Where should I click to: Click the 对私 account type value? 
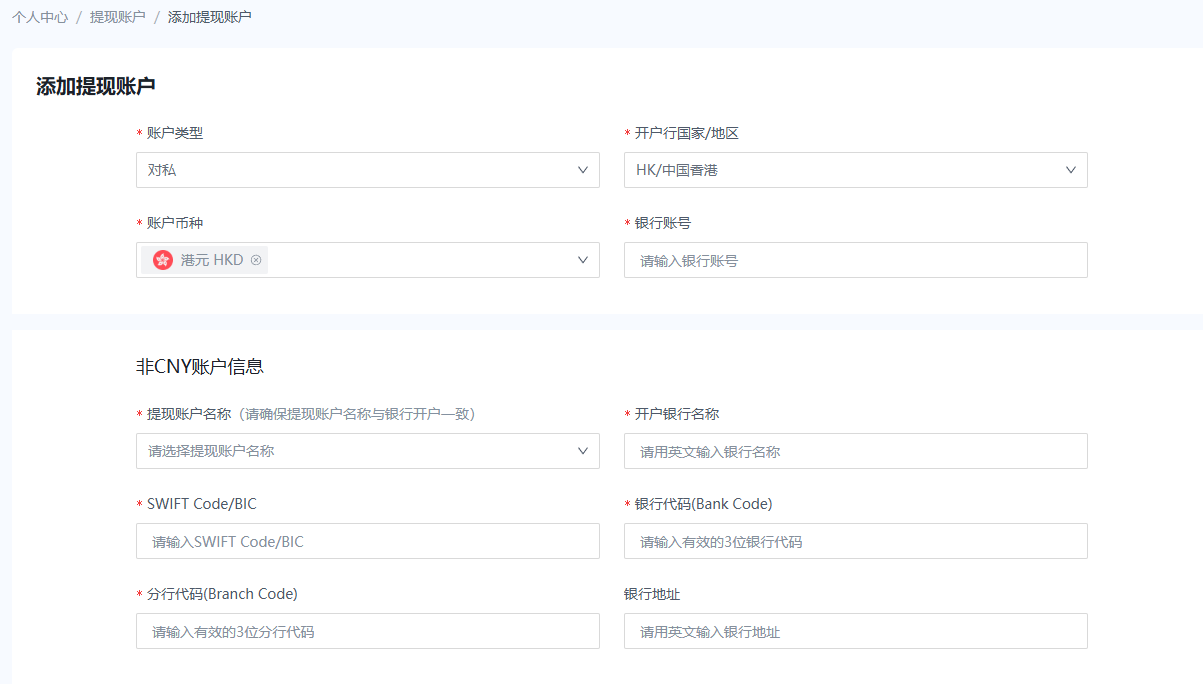coord(162,170)
